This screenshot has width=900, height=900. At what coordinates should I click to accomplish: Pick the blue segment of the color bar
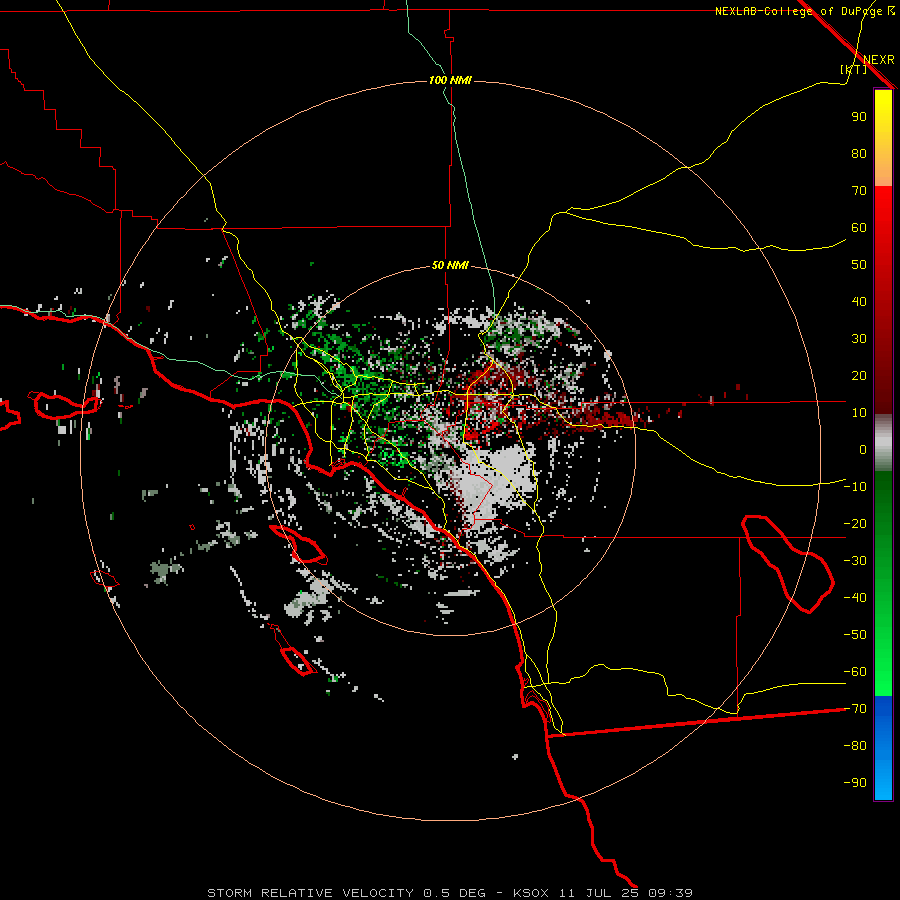coord(883,748)
